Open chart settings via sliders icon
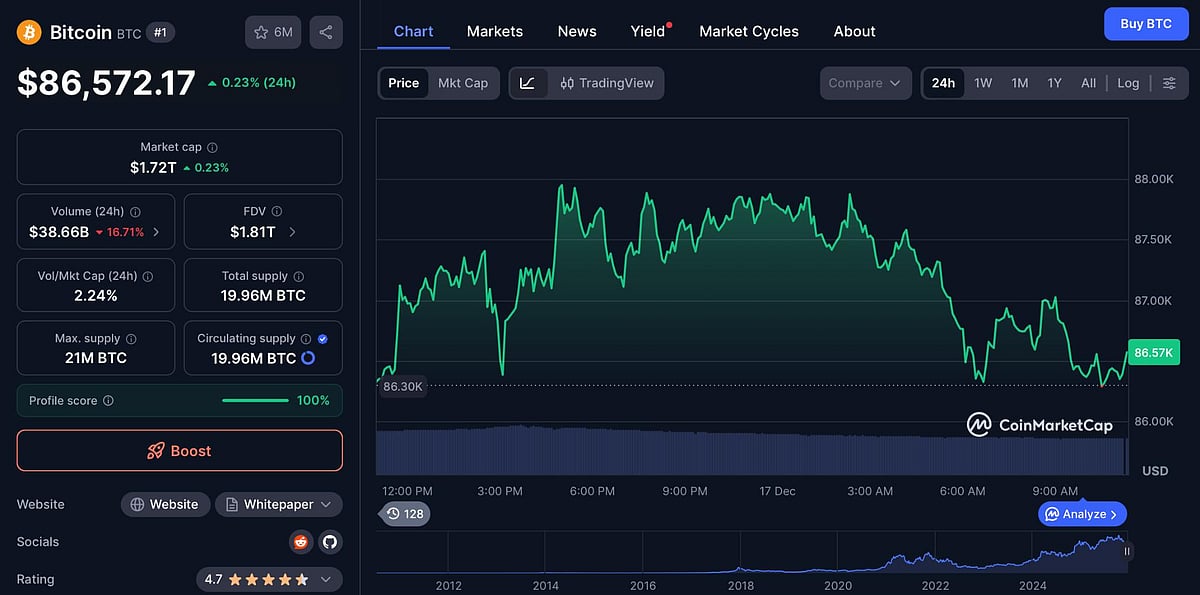Image resolution: width=1200 pixels, height=595 pixels. click(1170, 83)
